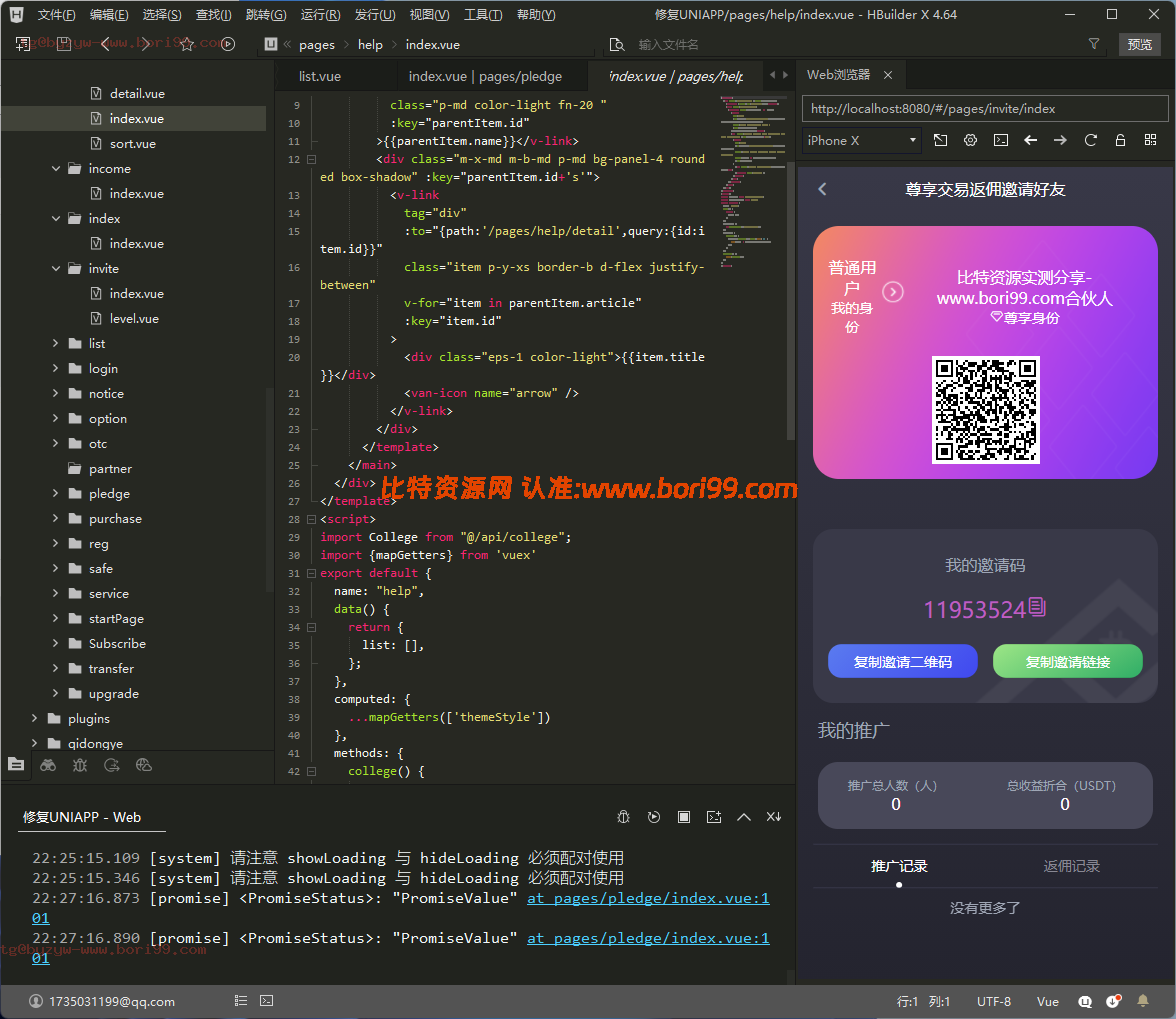Open browser in external window icon
The width and height of the screenshot is (1176, 1019).
[940, 140]
